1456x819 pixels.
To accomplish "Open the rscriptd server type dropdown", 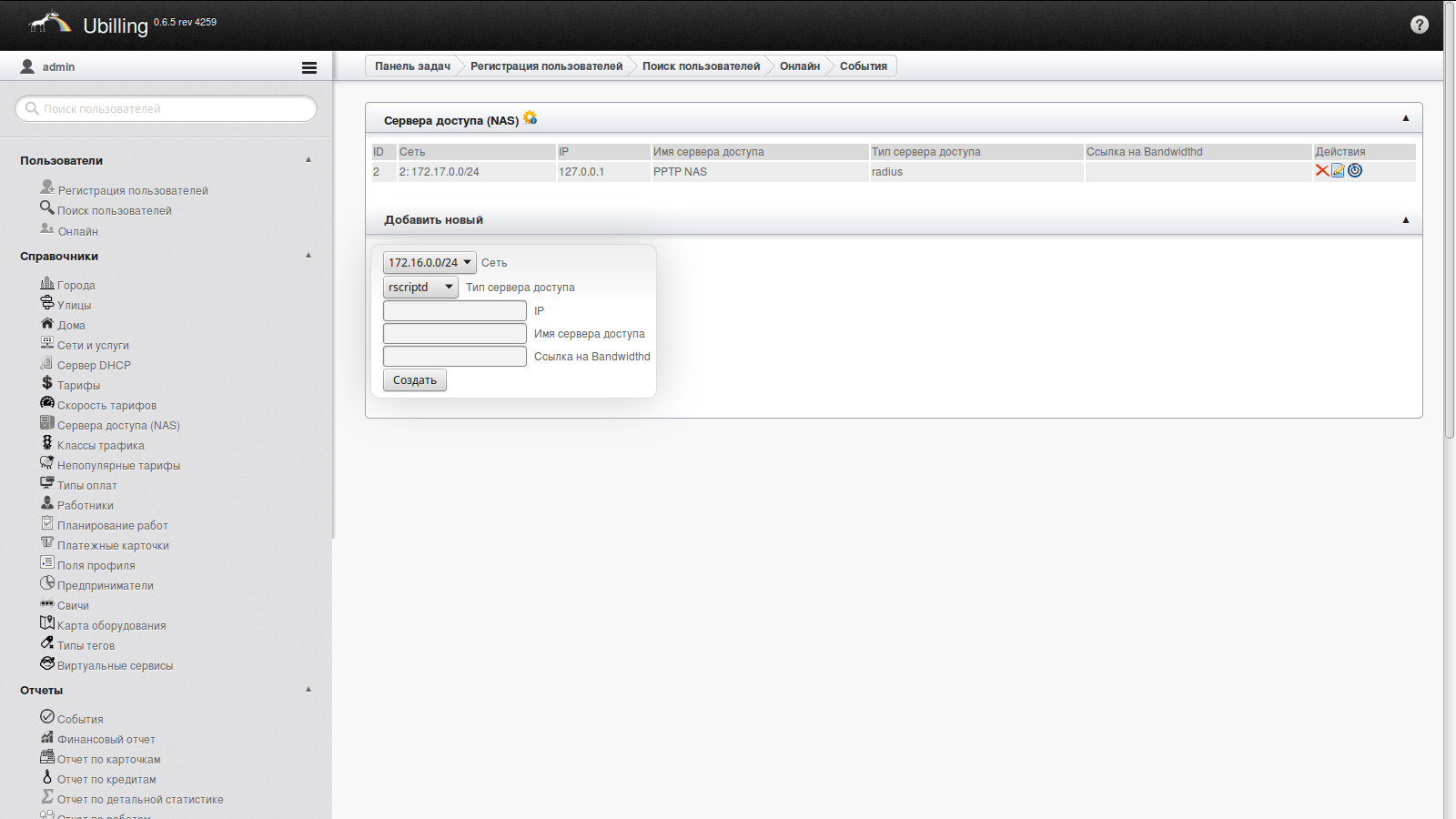I will (420, 288).
